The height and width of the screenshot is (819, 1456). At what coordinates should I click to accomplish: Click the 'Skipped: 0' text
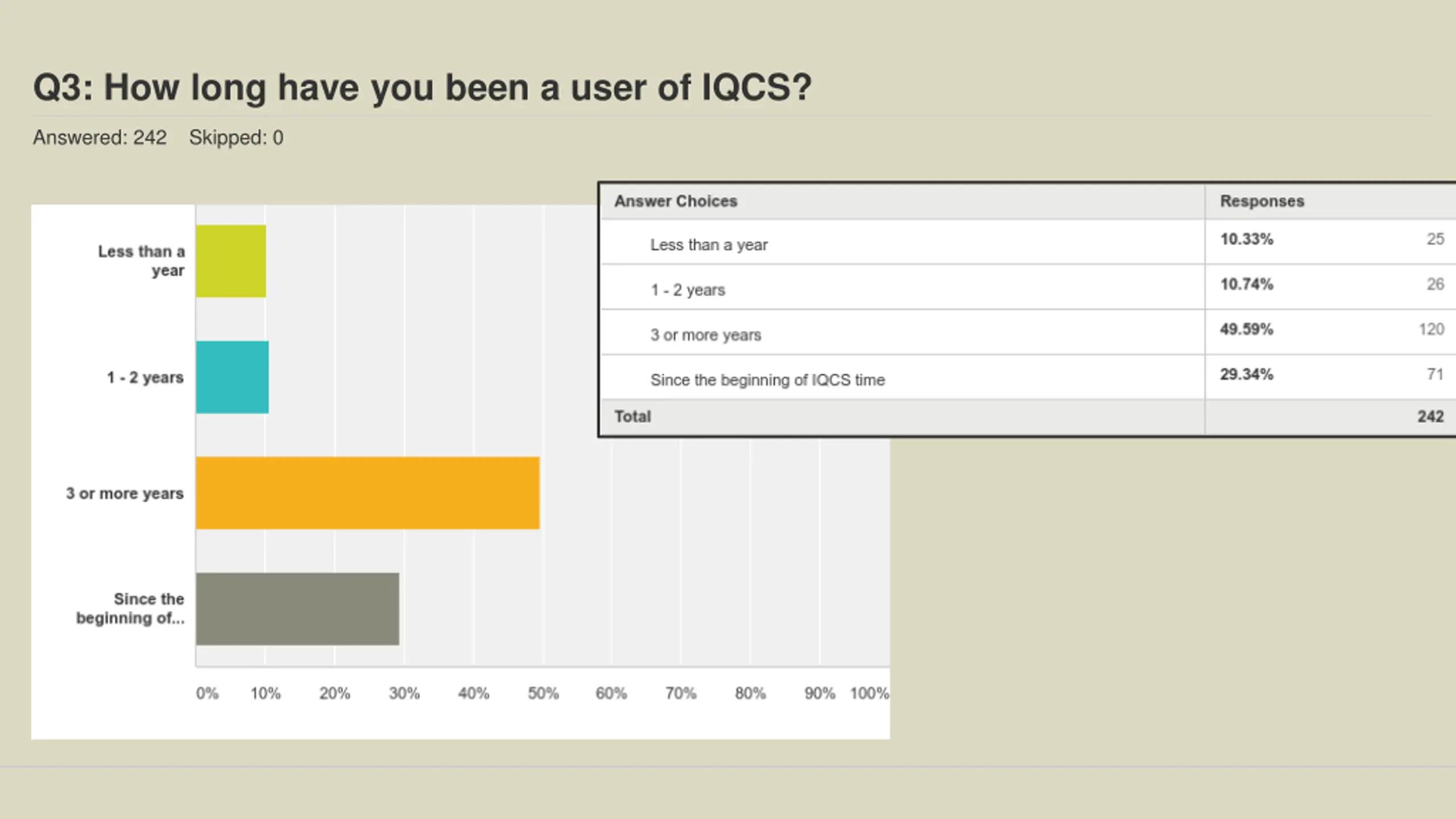coord(236,138)
